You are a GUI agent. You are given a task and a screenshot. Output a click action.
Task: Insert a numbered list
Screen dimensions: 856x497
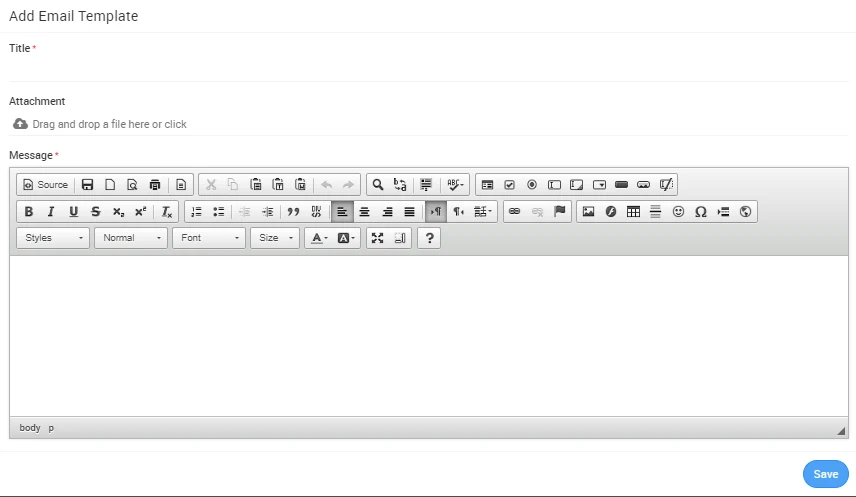tap(196, 212)
